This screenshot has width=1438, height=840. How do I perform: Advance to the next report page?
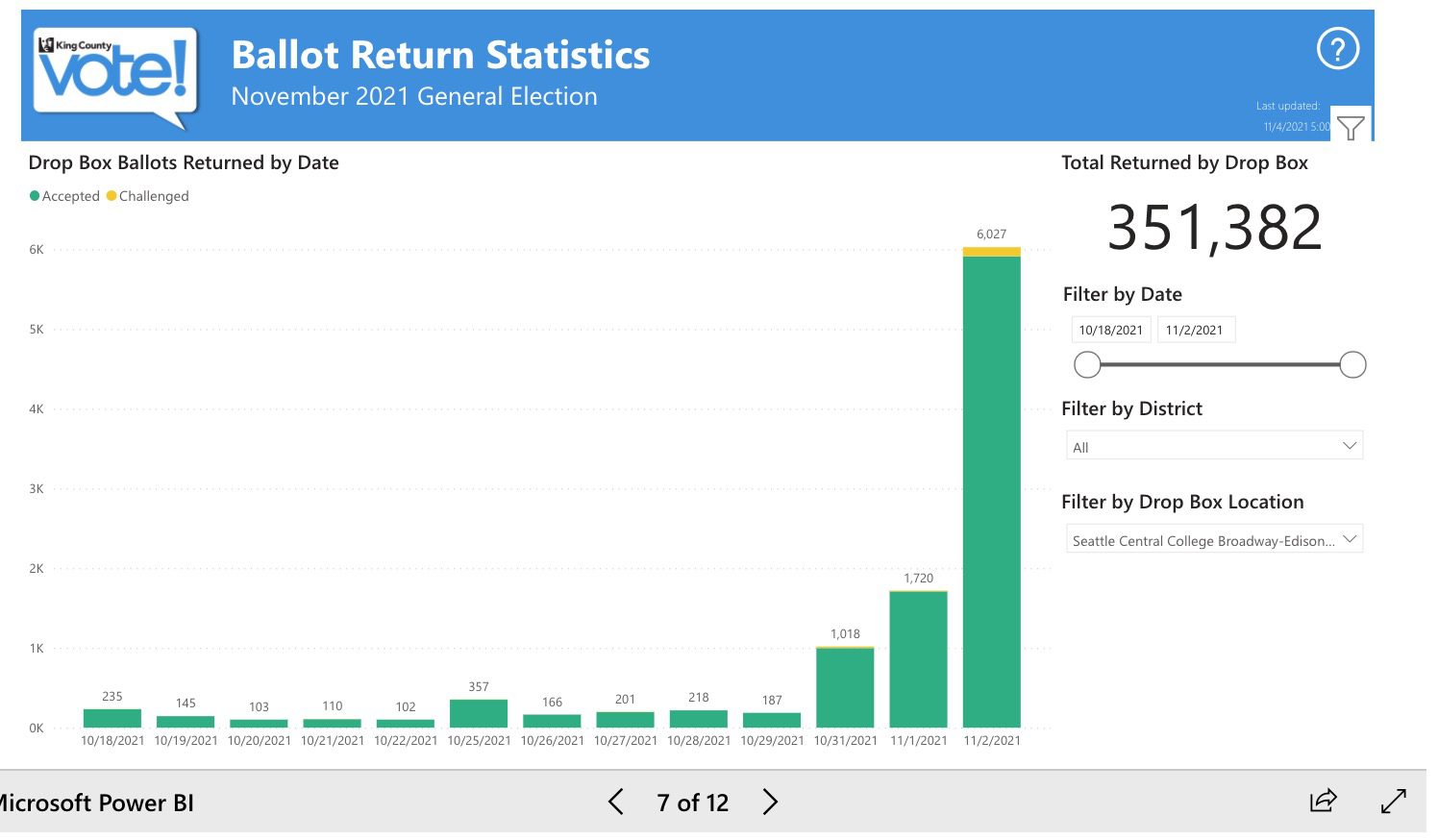pyautogui.click(x=770, y=802)
